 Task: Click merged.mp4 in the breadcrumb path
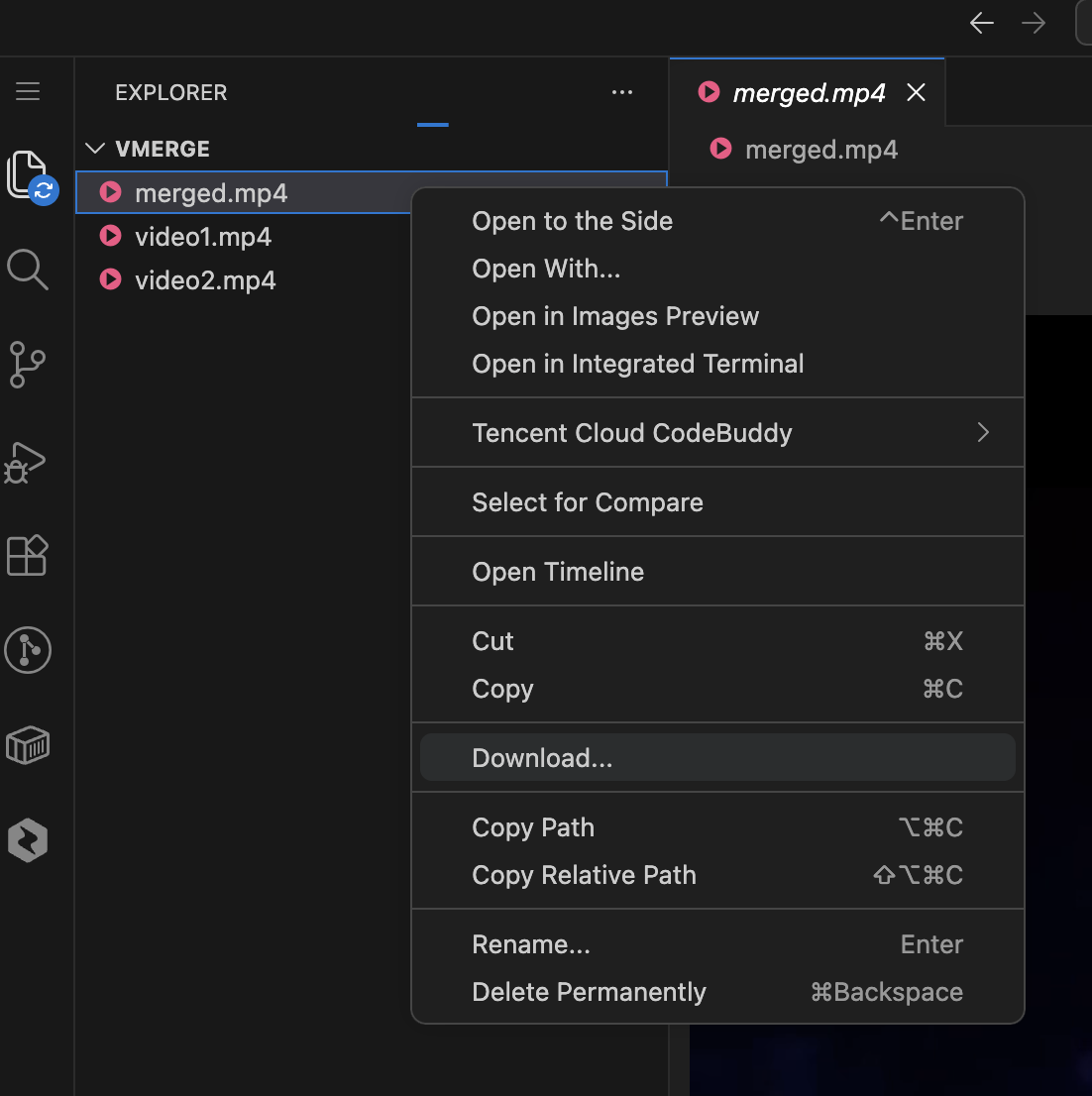[x=820, y=150]
